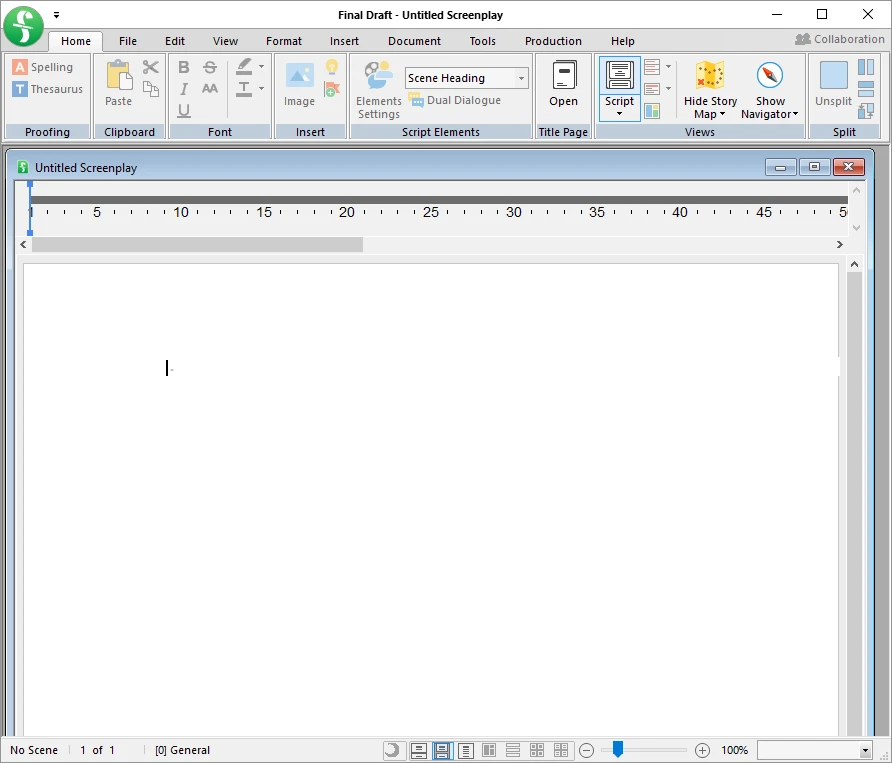Click the Dual Dialogue button
892x763 pixels.
point(455,100)
